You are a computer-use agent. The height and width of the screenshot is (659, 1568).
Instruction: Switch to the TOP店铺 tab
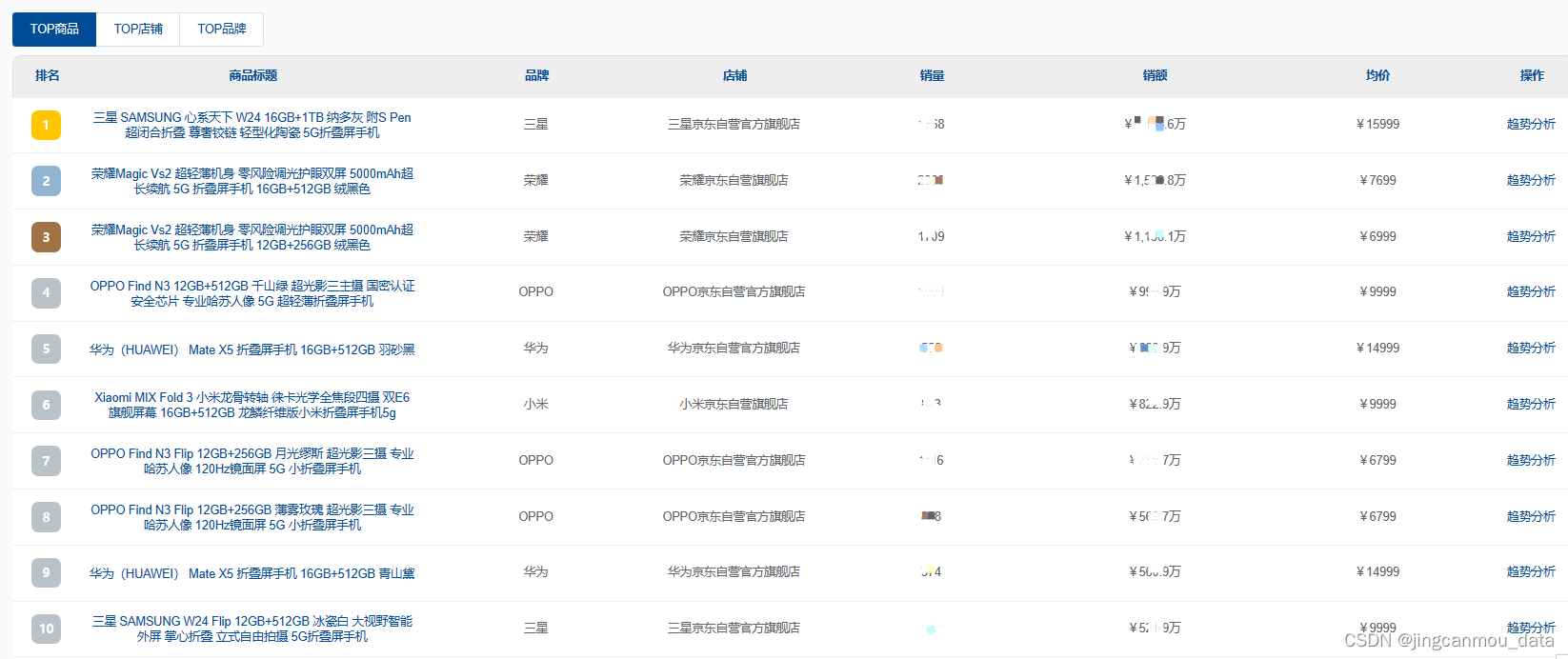pyautogui.click(x=138, y=30)
